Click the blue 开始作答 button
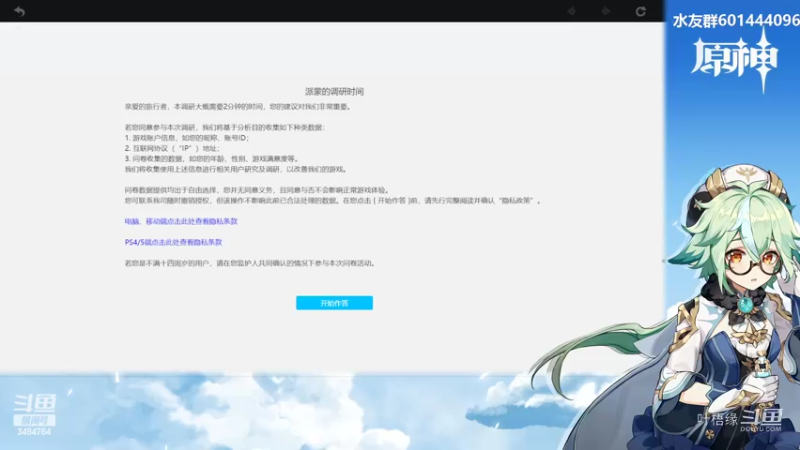 (x=334, y=303)
